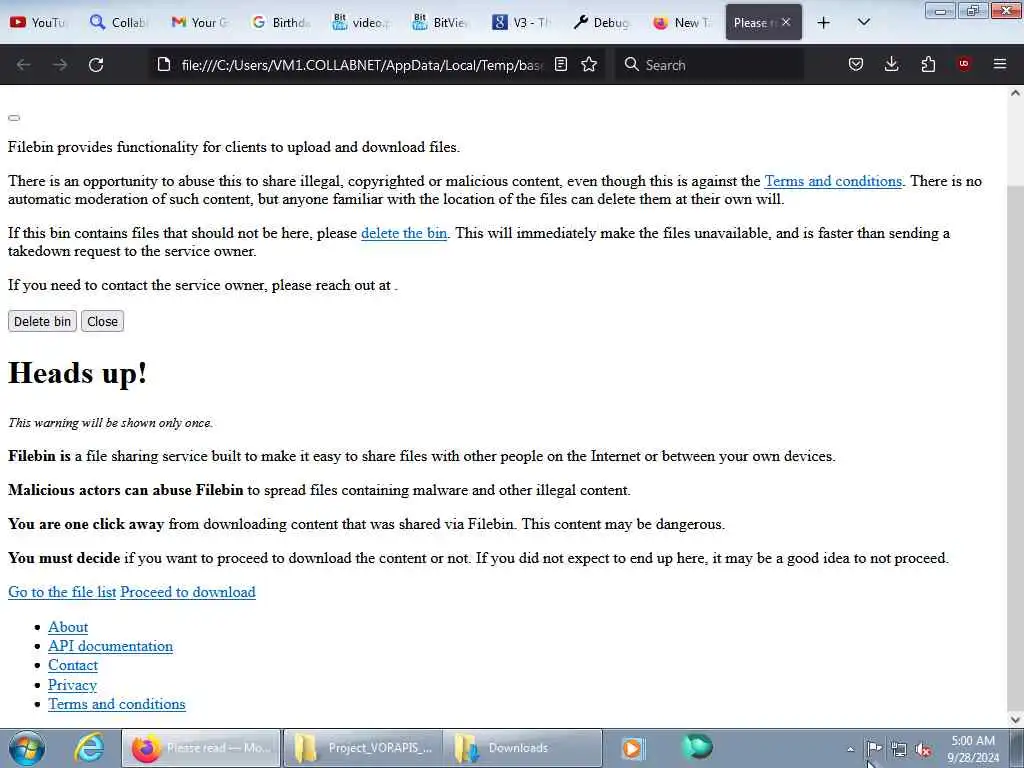Go back to previous page

point(24,65)
